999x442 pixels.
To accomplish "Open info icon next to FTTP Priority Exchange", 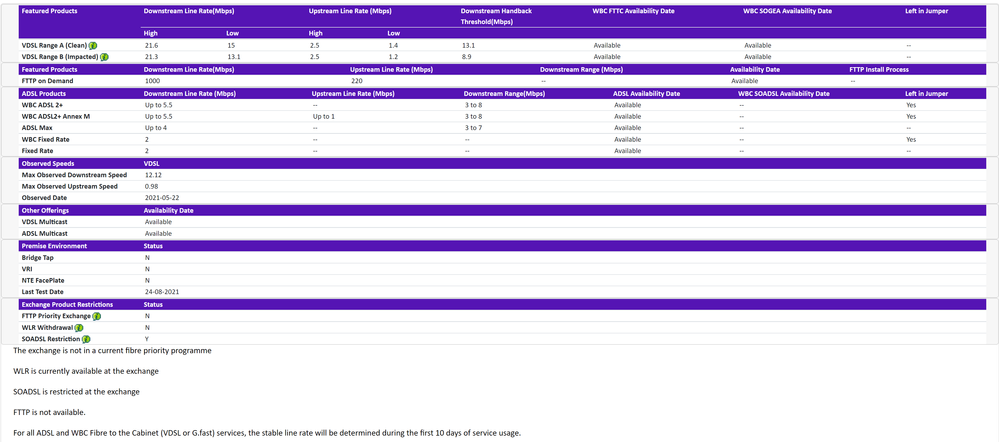I will pos(97,316).
